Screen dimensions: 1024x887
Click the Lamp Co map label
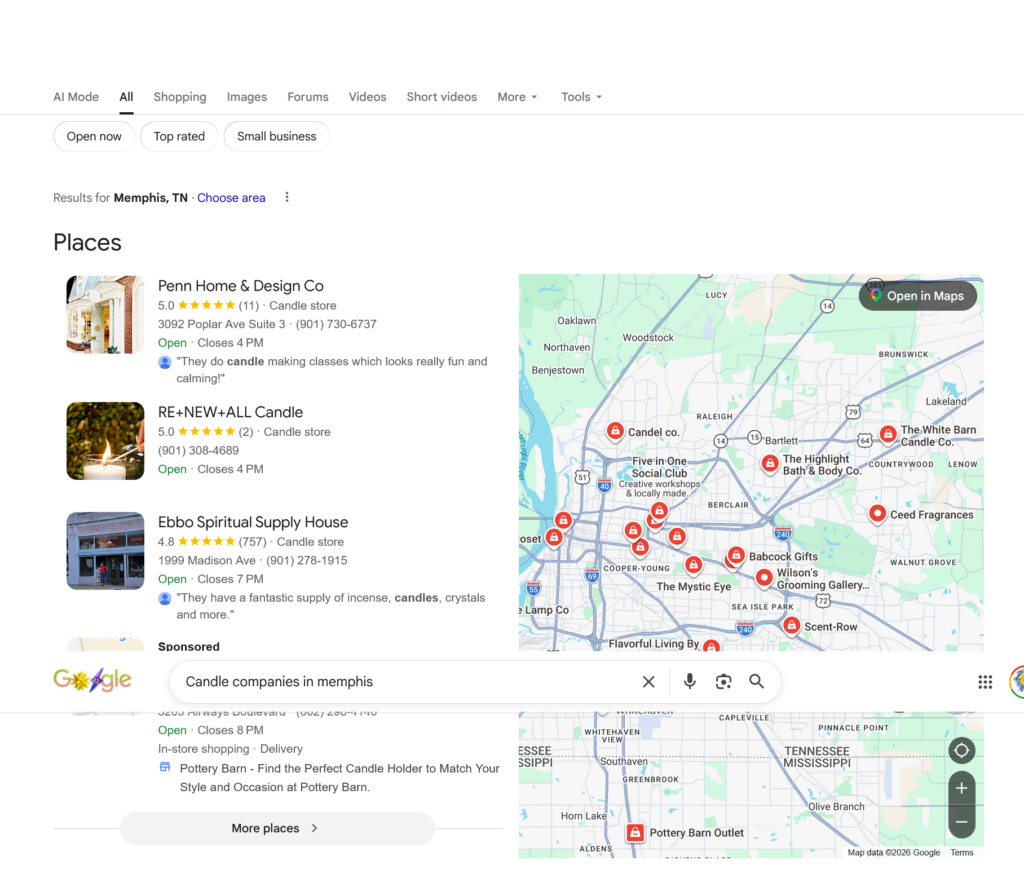pyautogui.click(x=545, y=609)
